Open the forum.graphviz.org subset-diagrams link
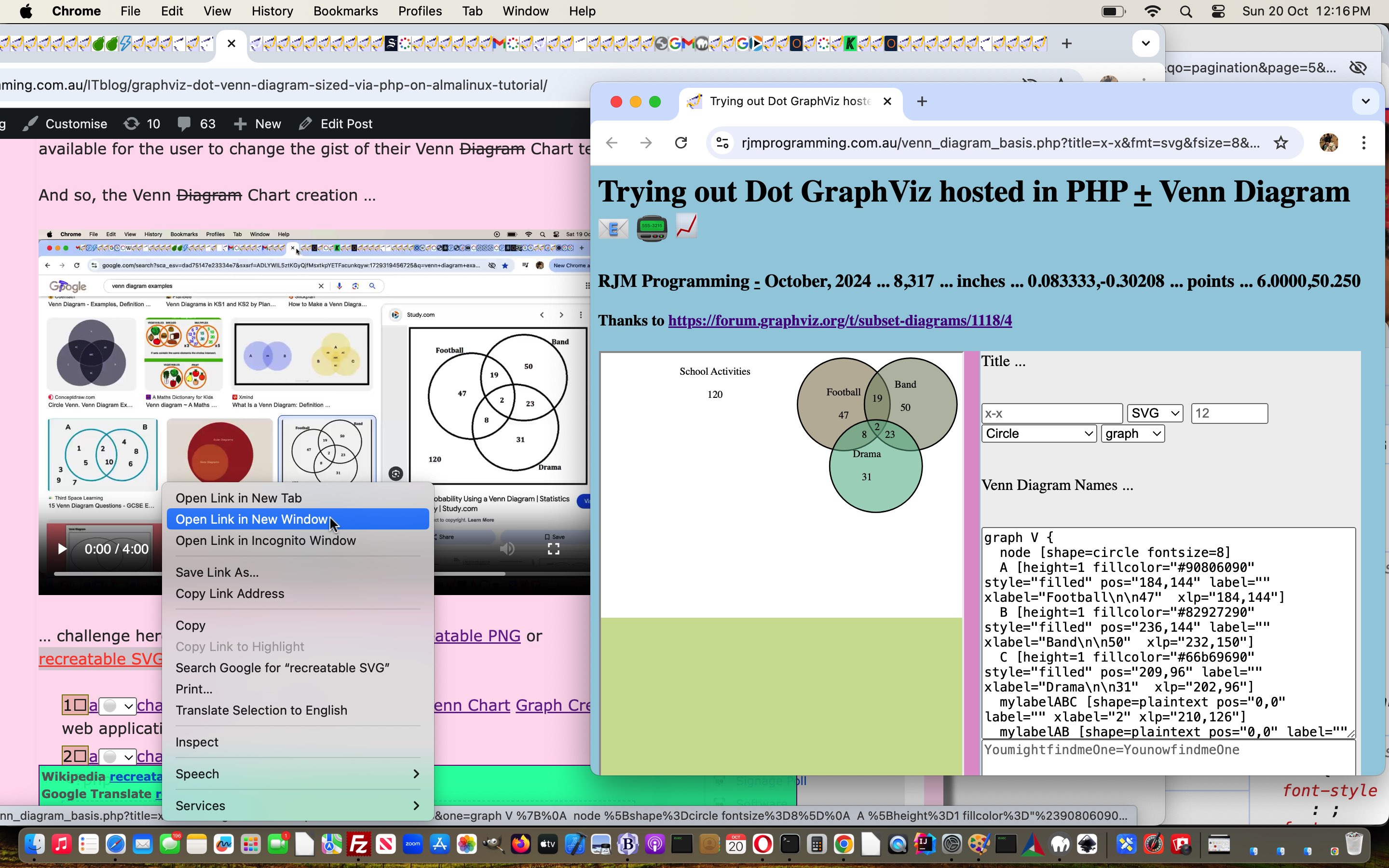The width and height of the screenshot is (1389, 868). coord(840,320)
